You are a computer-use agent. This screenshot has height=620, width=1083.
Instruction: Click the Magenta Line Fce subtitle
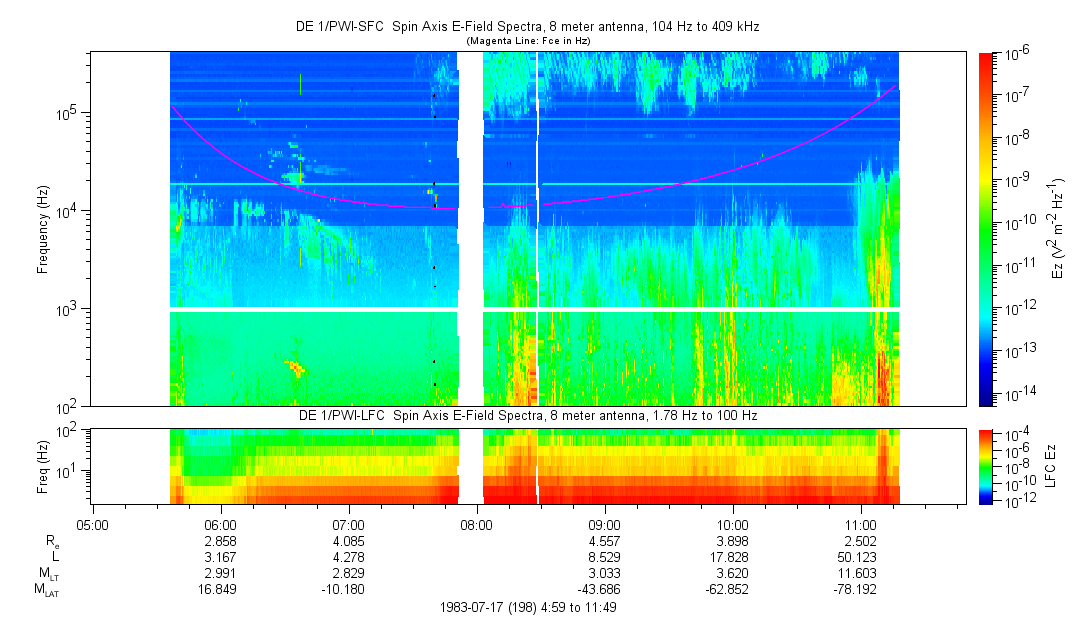pyautogui.click(x=528, y=41)
